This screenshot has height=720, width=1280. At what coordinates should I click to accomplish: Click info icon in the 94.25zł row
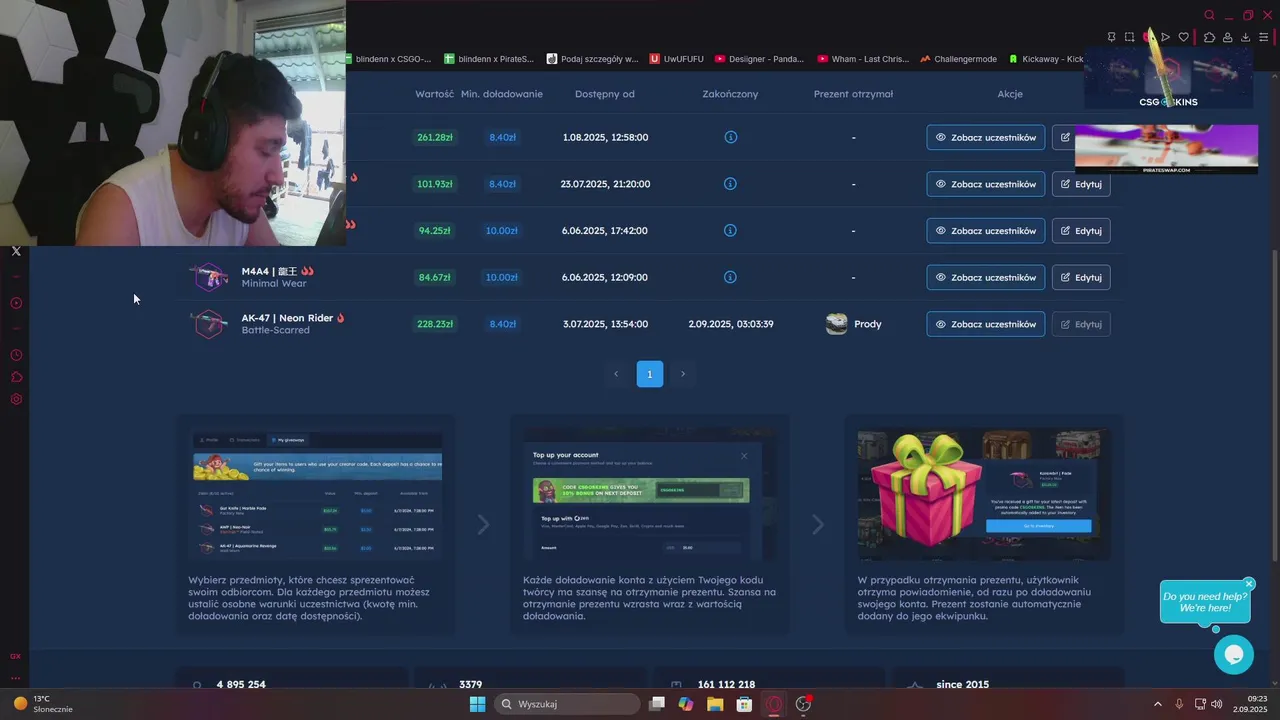730,230
